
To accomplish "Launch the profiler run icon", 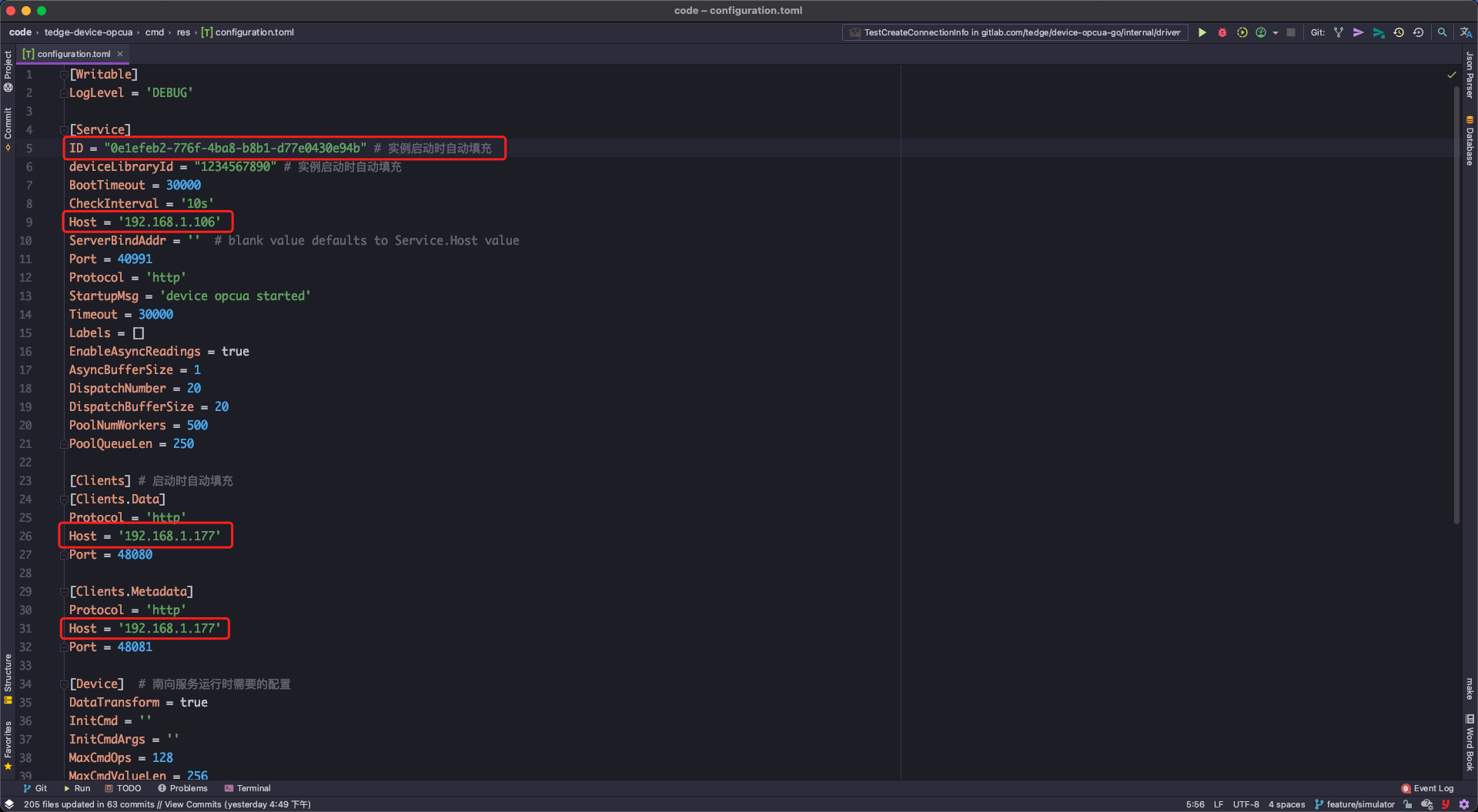I will (x=1261, y=32).
